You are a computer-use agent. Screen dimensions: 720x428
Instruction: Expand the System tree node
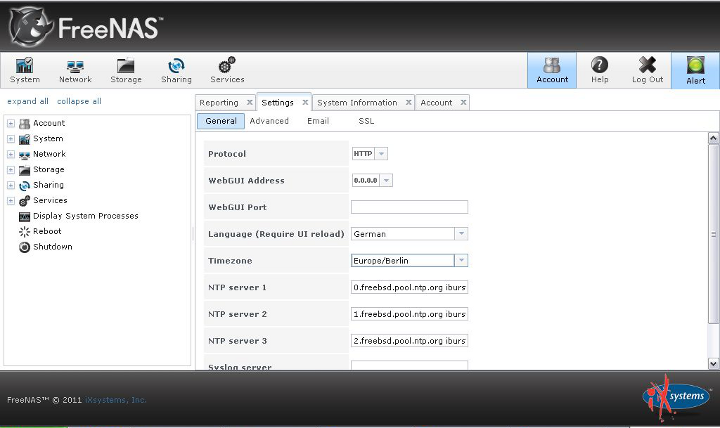coord(11,139)
